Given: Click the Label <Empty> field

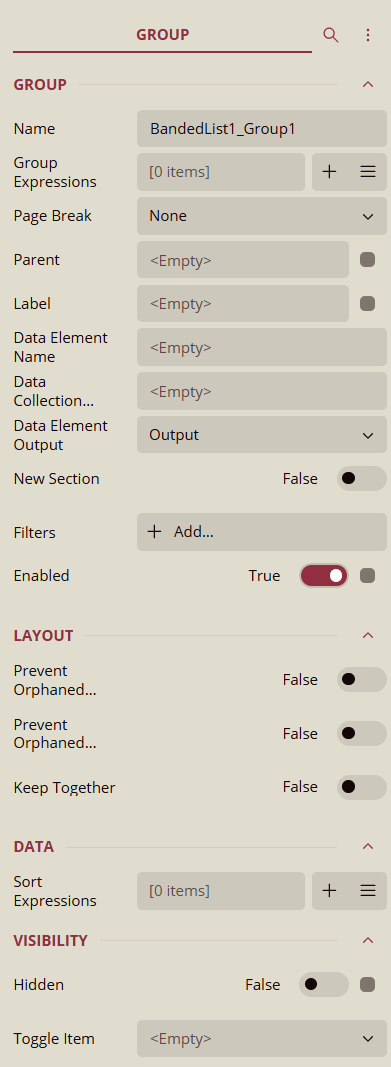Looking at the screenshot, I should click(243, 303).
